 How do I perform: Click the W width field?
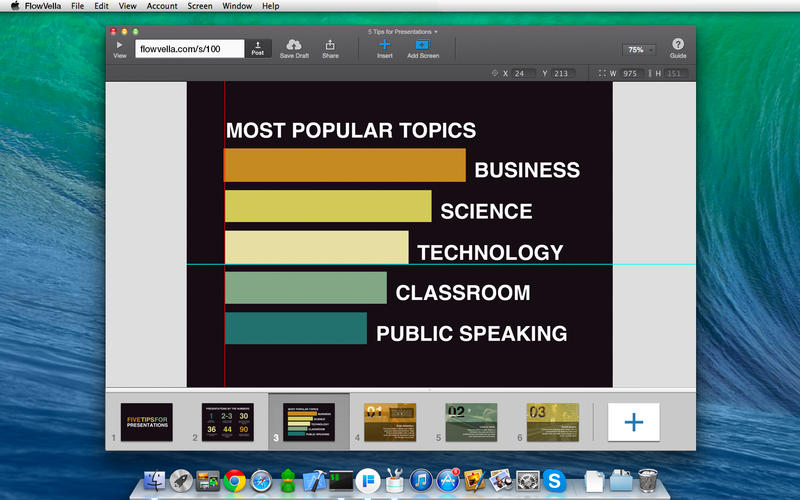[x=633, y=73]
